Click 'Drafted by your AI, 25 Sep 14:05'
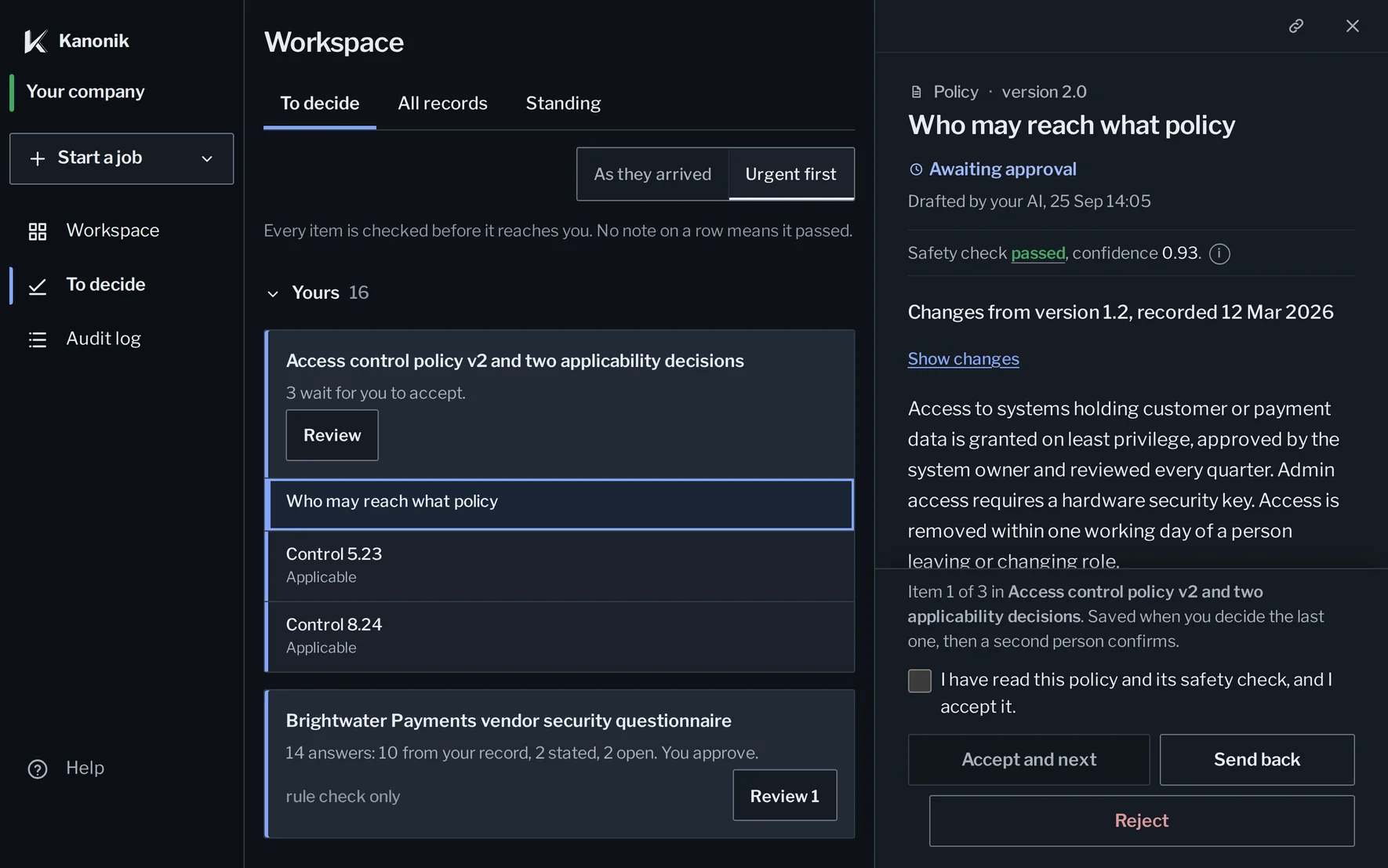This screenshot has width=1388, height=868. 1029,202
